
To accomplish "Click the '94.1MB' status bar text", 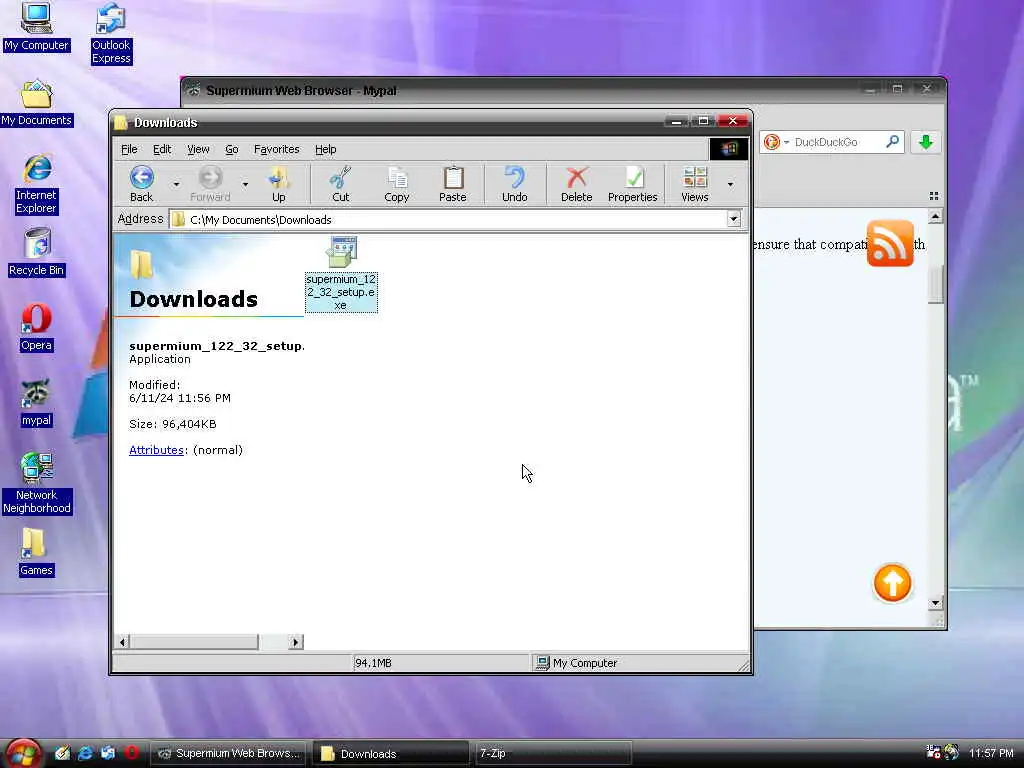I will (373, 663).
